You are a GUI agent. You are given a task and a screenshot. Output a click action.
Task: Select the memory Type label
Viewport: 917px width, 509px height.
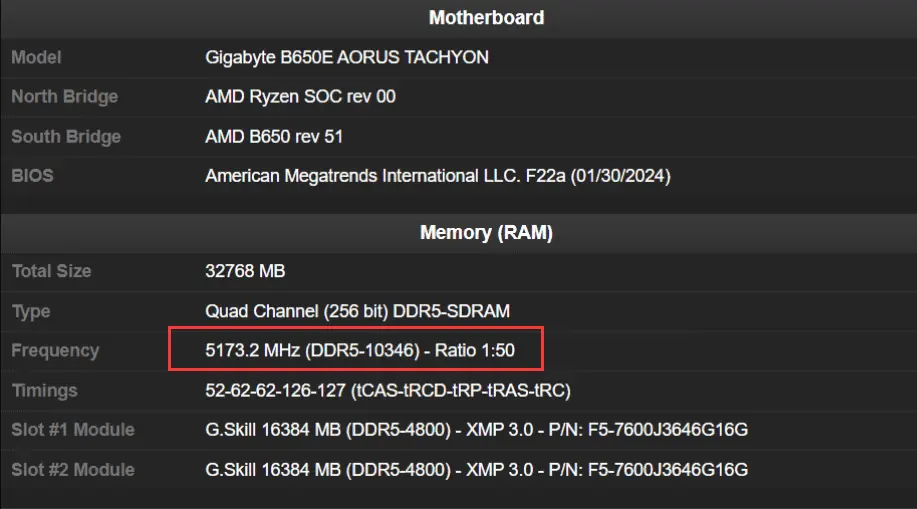click(x=31, y=311)
